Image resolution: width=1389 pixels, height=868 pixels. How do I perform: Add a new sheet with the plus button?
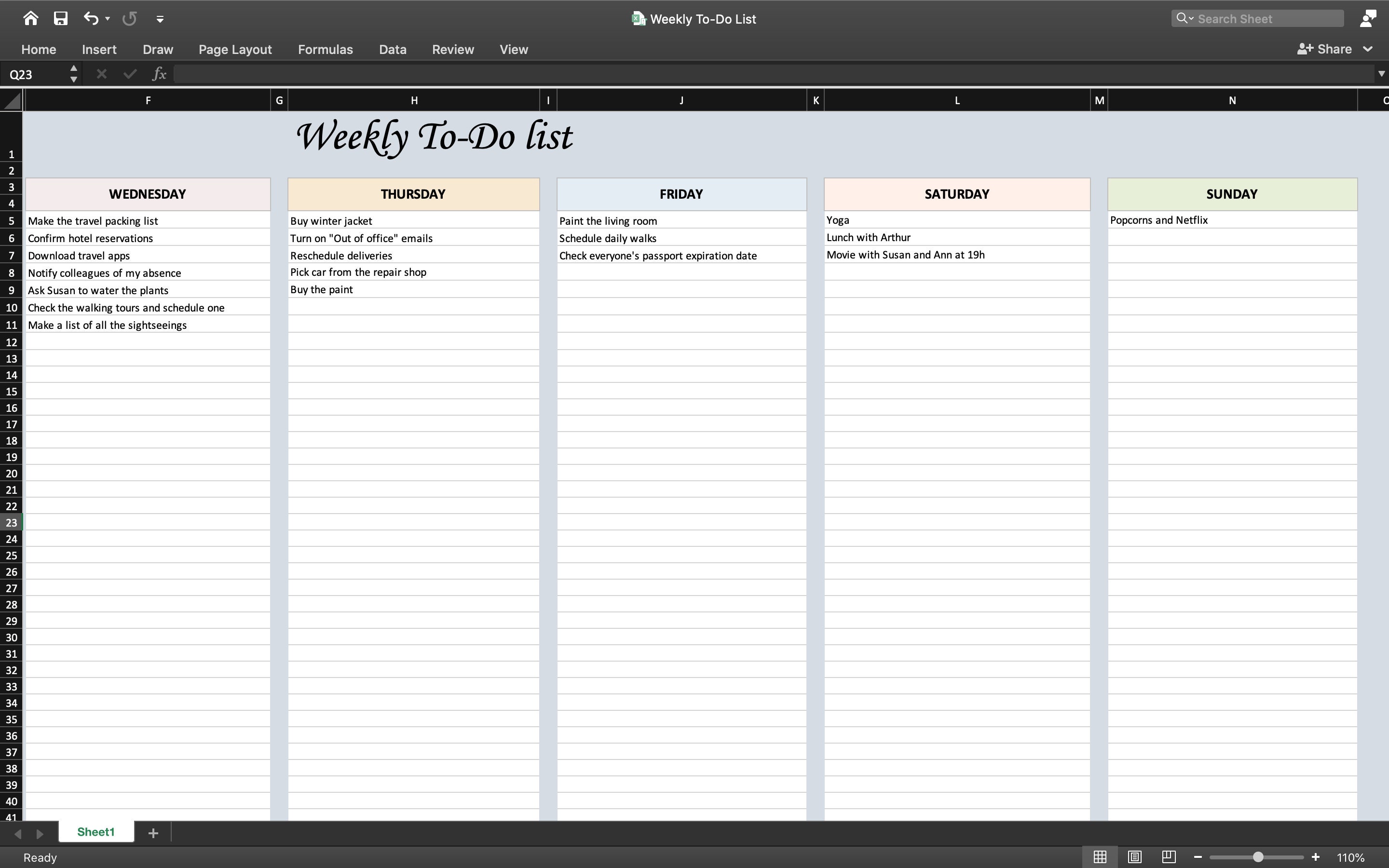click(153, 832)
